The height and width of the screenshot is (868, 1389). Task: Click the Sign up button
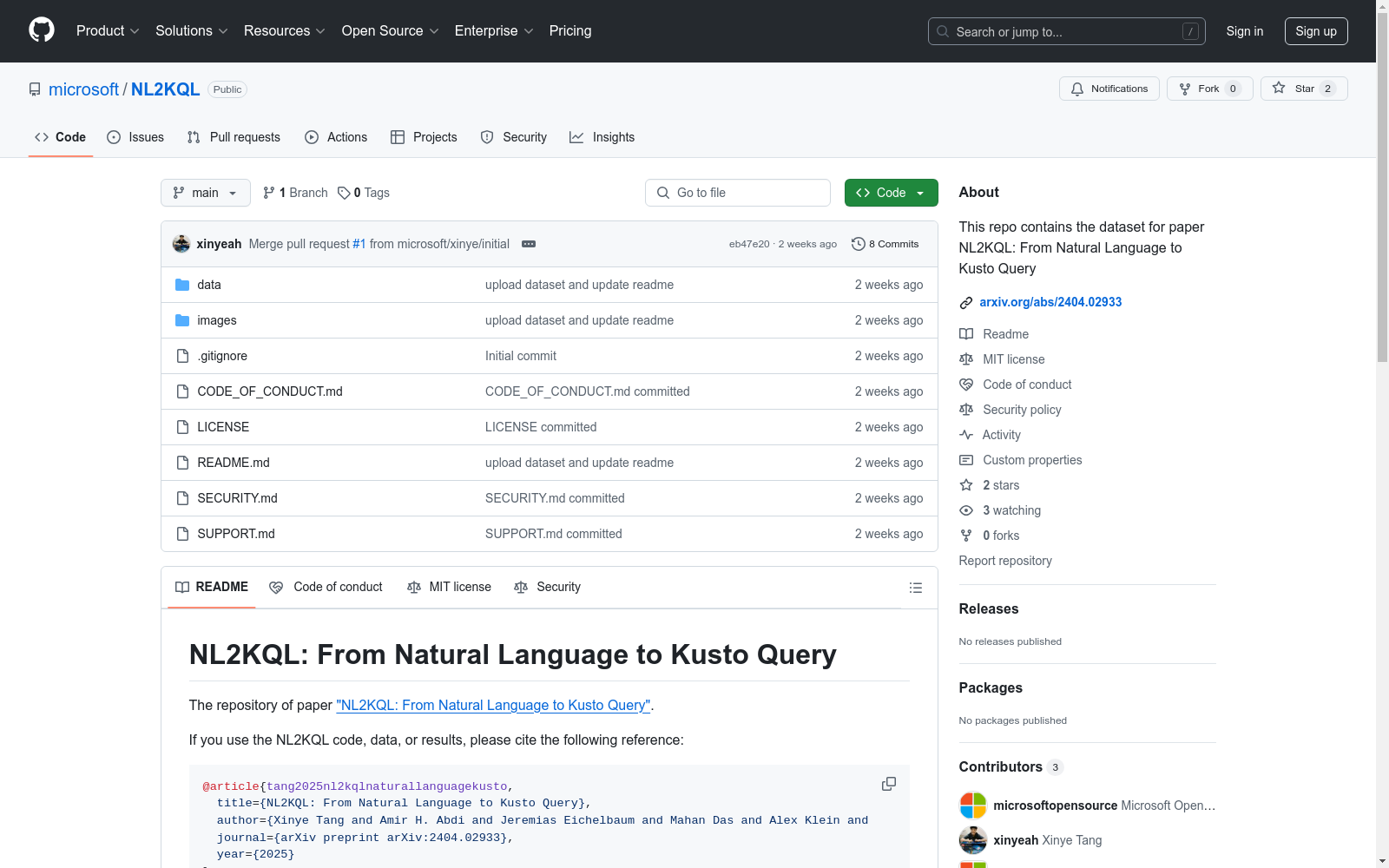(x=1316, y=31)
